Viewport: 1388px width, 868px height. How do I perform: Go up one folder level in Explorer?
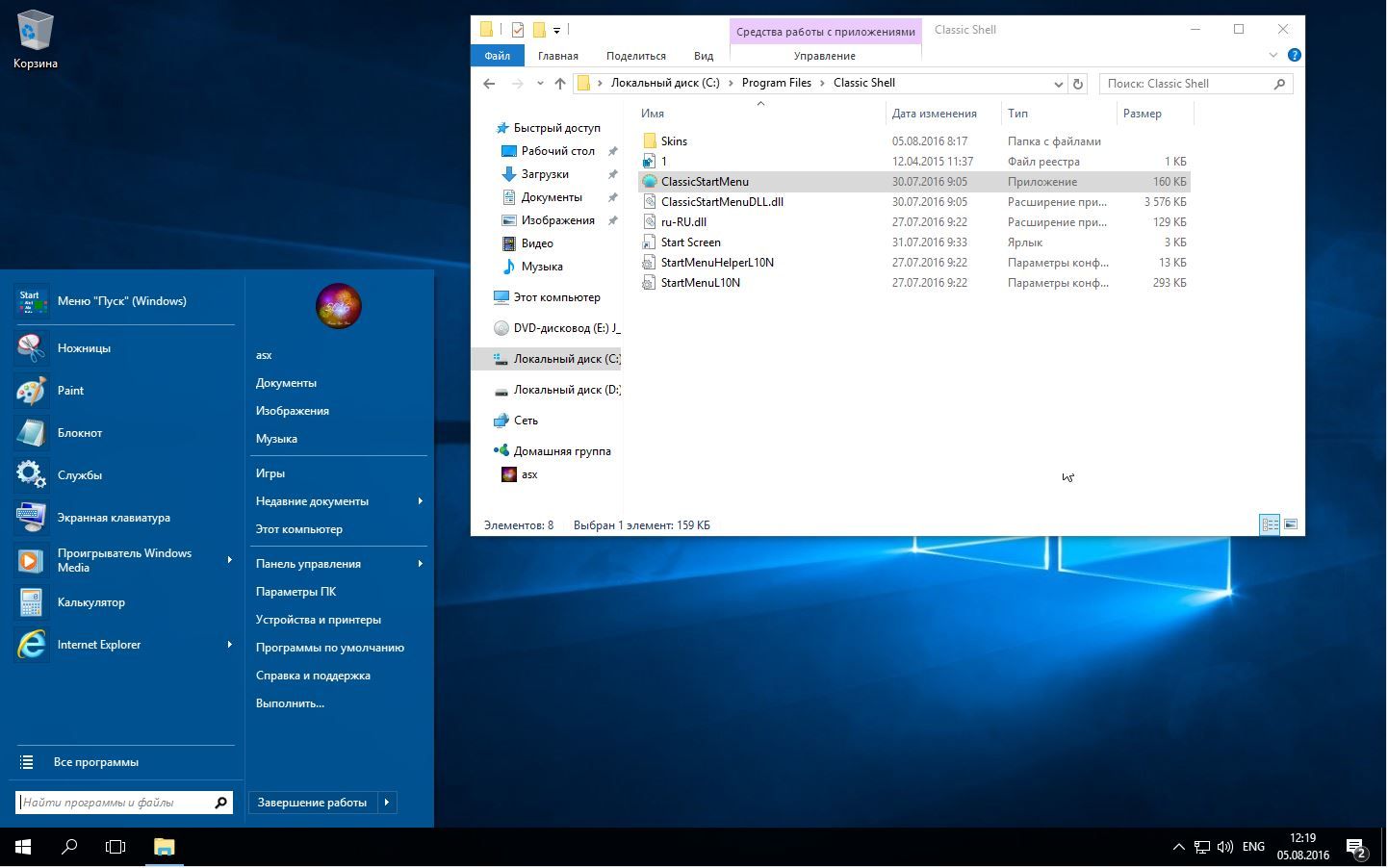(x=560, y=84)
